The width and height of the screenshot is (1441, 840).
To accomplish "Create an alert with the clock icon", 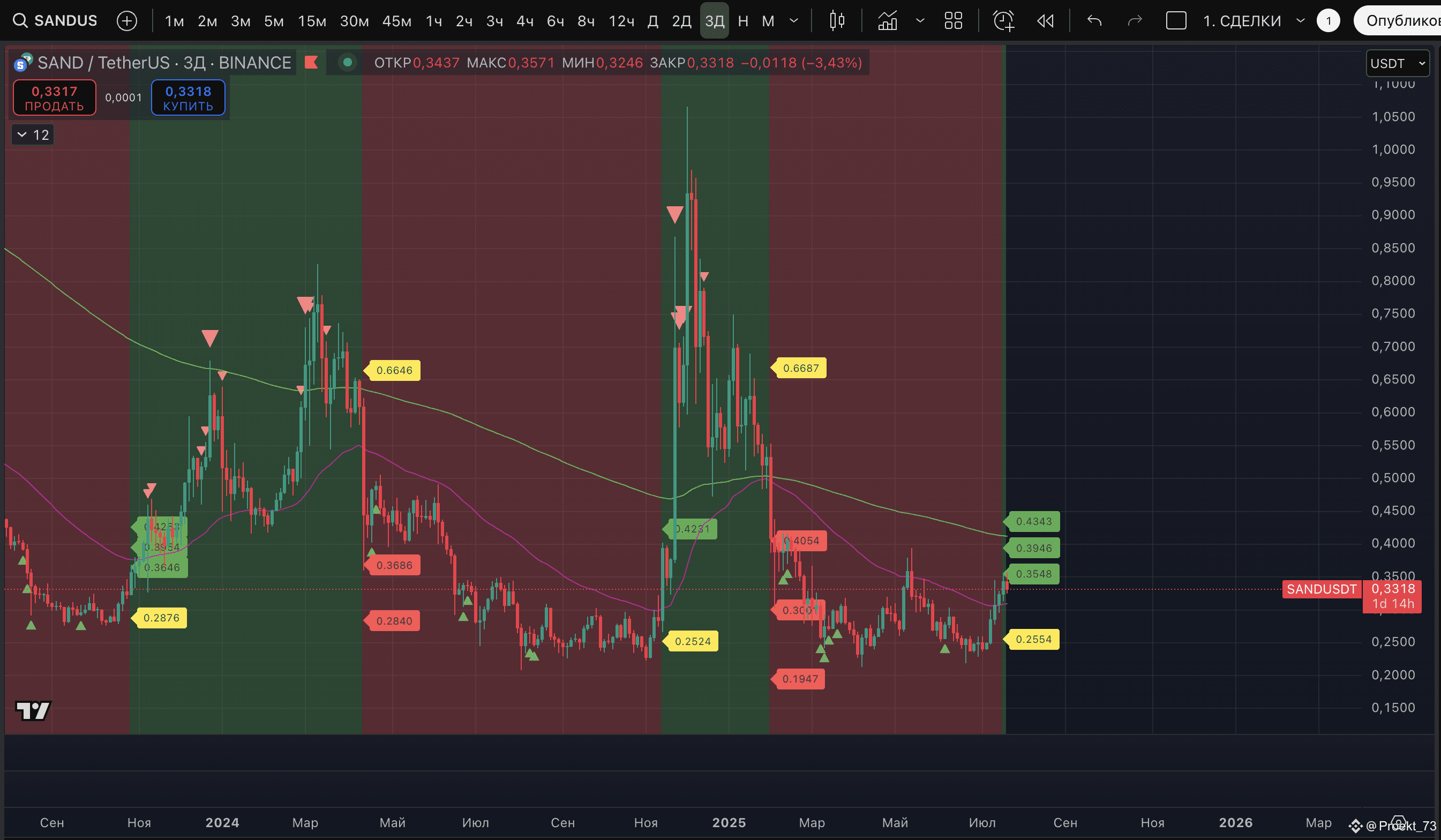I will point(1003,21).
